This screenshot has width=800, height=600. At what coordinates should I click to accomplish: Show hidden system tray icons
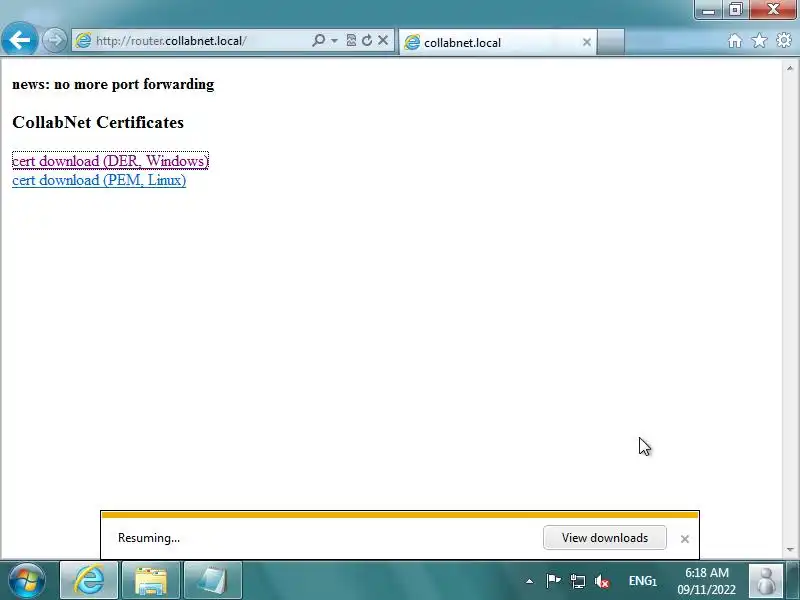[x=530, y=581]
